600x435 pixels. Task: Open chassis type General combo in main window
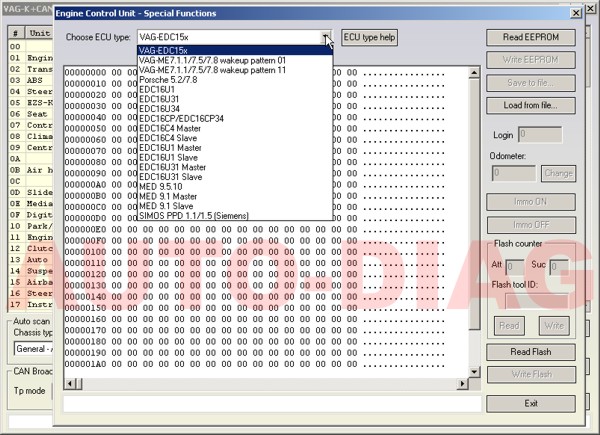click(33, 349)
